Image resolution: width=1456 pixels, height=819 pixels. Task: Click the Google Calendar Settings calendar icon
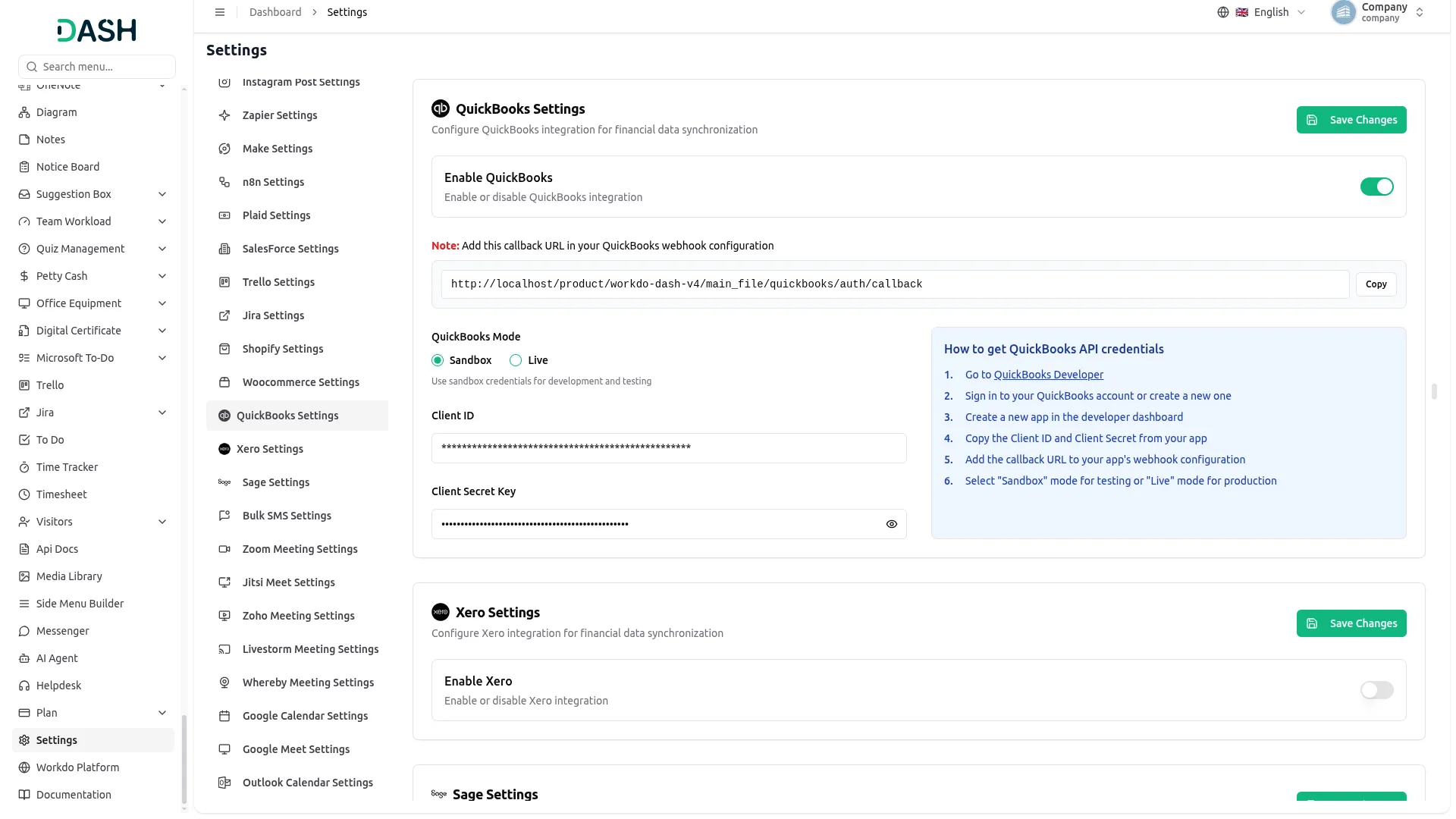pyautogui.click(x=224, y=716)
